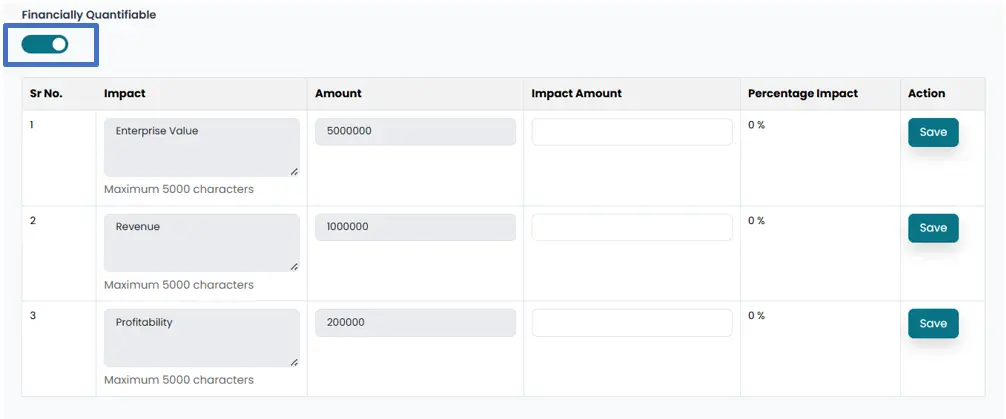
Task: Click the Enterprise Value impact text area
Action: tap(201, 147)
